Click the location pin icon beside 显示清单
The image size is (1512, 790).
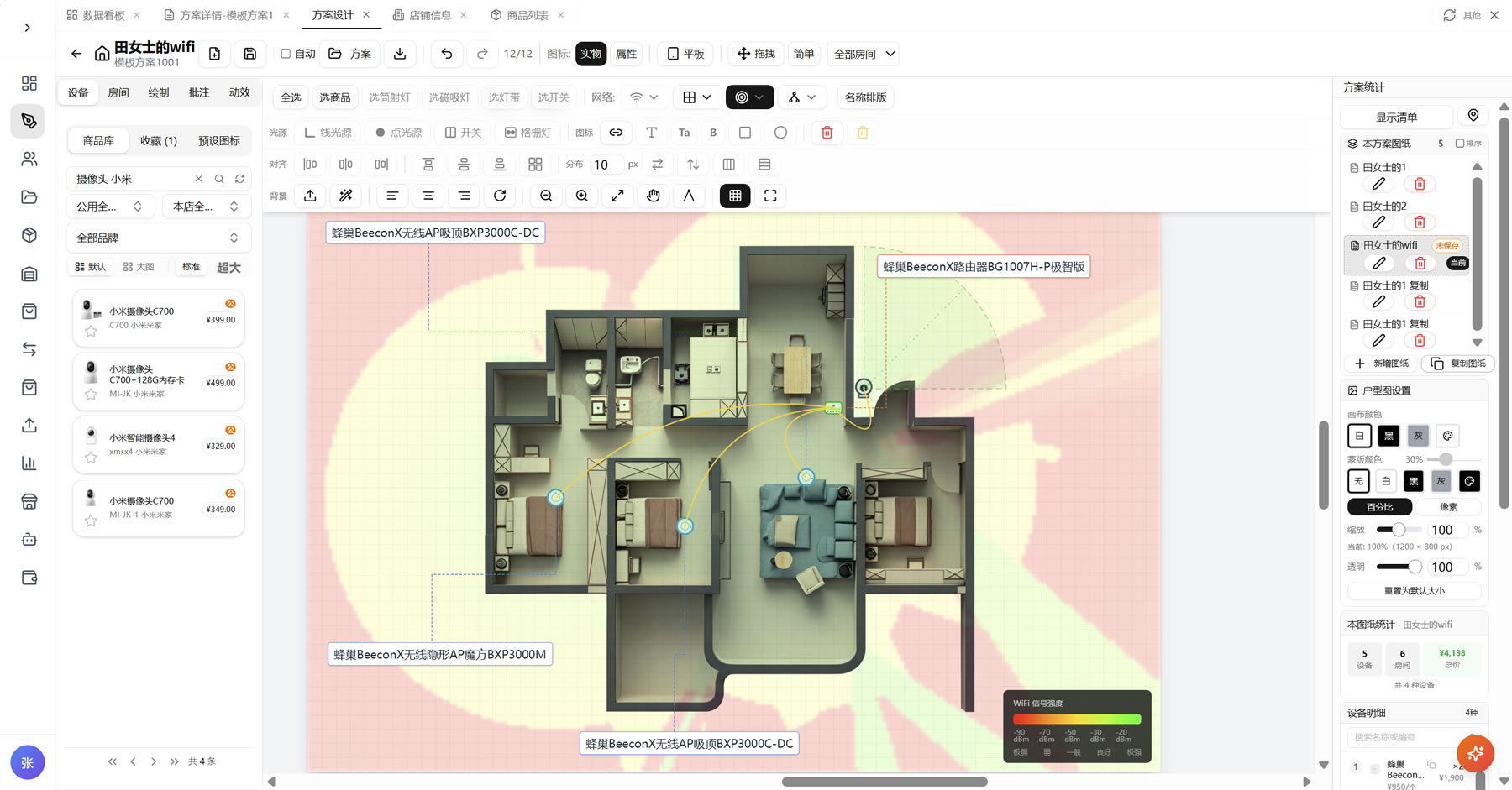pyautogui.click(x=1473, y=116)
